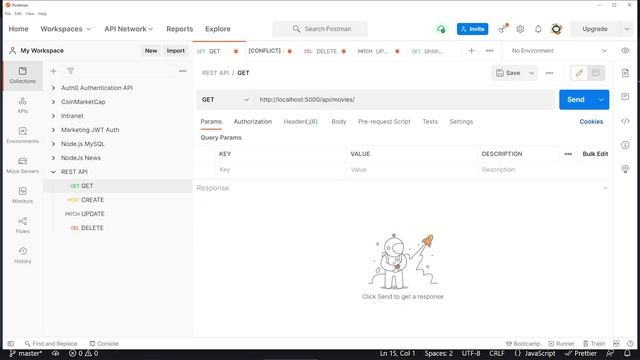Open the No Environment selector
The image size is (640, 360).
560,51
